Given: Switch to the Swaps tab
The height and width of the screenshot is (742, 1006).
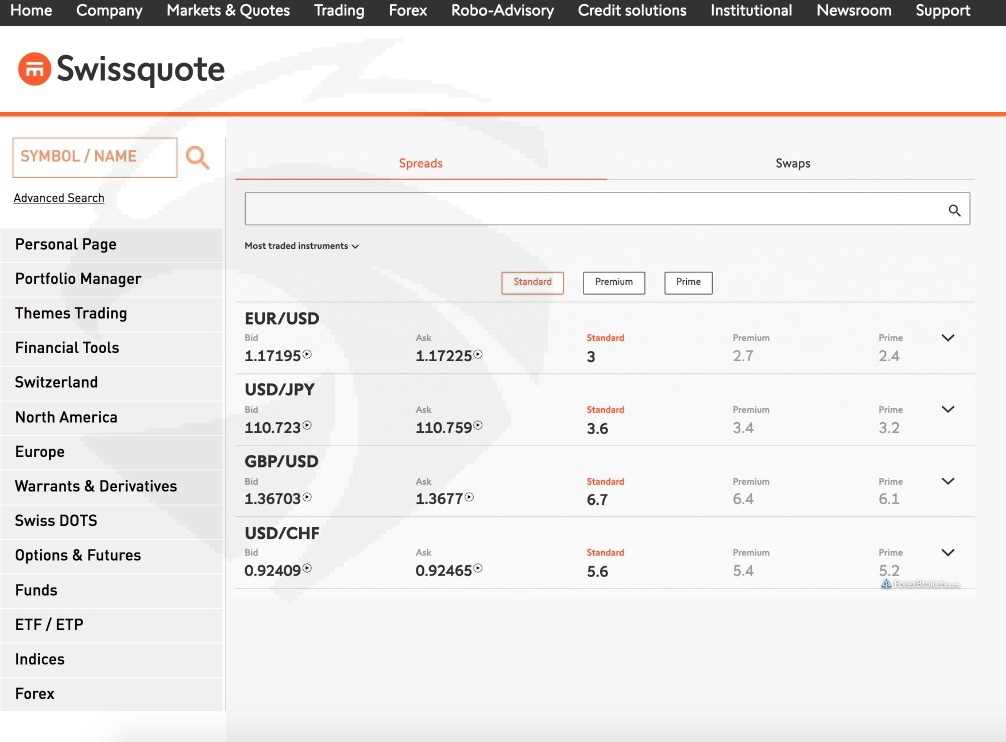Looking at the screenshot, I should 792,163.
